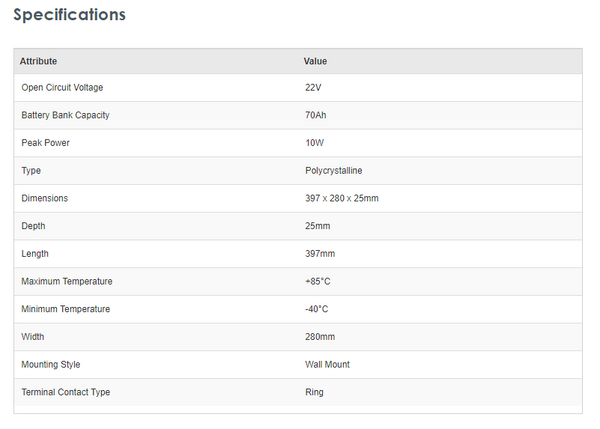Select the Dimensions attribute label
The width and height of the screenshot is (600, 429).
44,198
